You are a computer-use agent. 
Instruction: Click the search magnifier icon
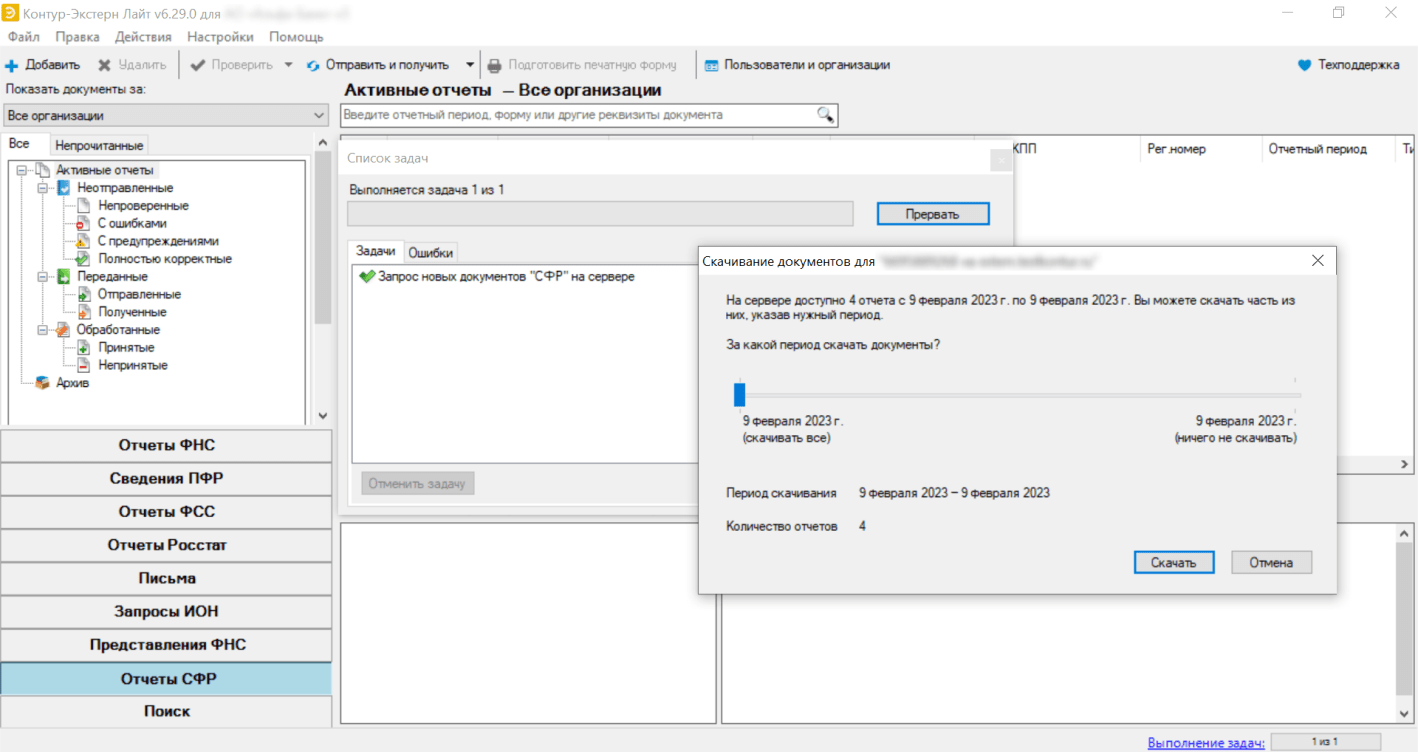pos(825,115)
